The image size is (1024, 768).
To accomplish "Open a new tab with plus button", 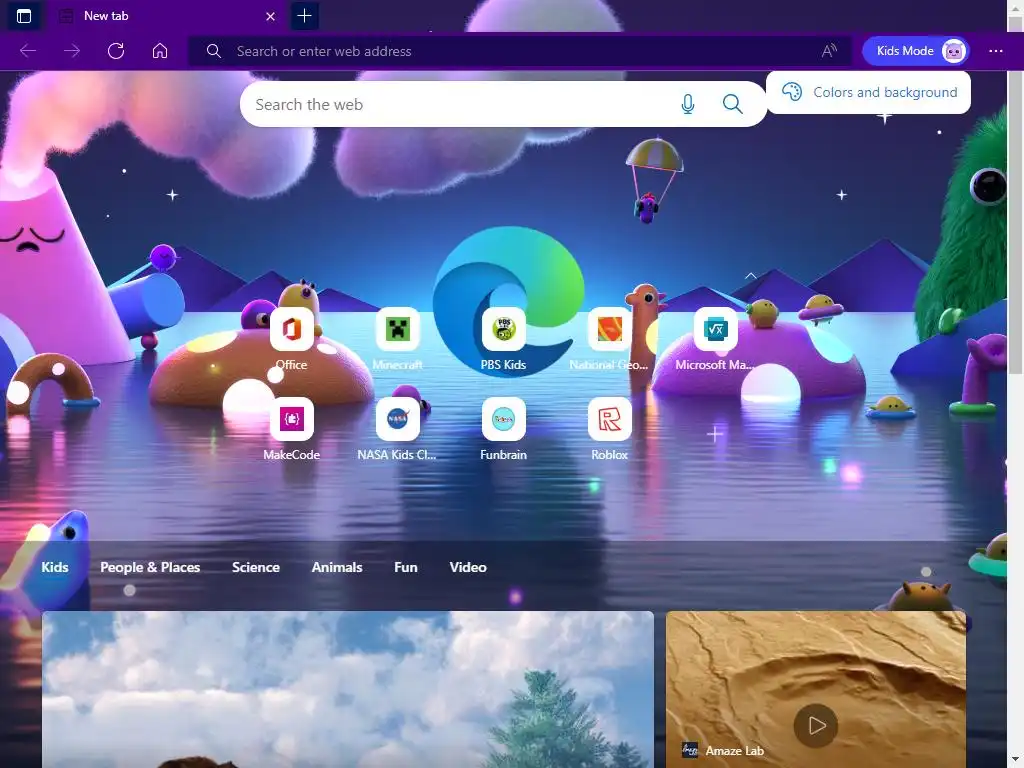I will [304, 16].
